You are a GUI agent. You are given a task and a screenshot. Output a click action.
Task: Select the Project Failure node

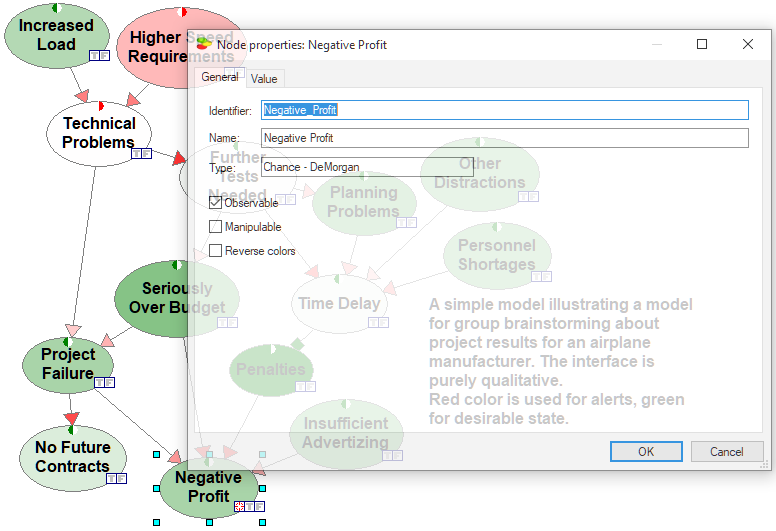click(x=68, y=364)
